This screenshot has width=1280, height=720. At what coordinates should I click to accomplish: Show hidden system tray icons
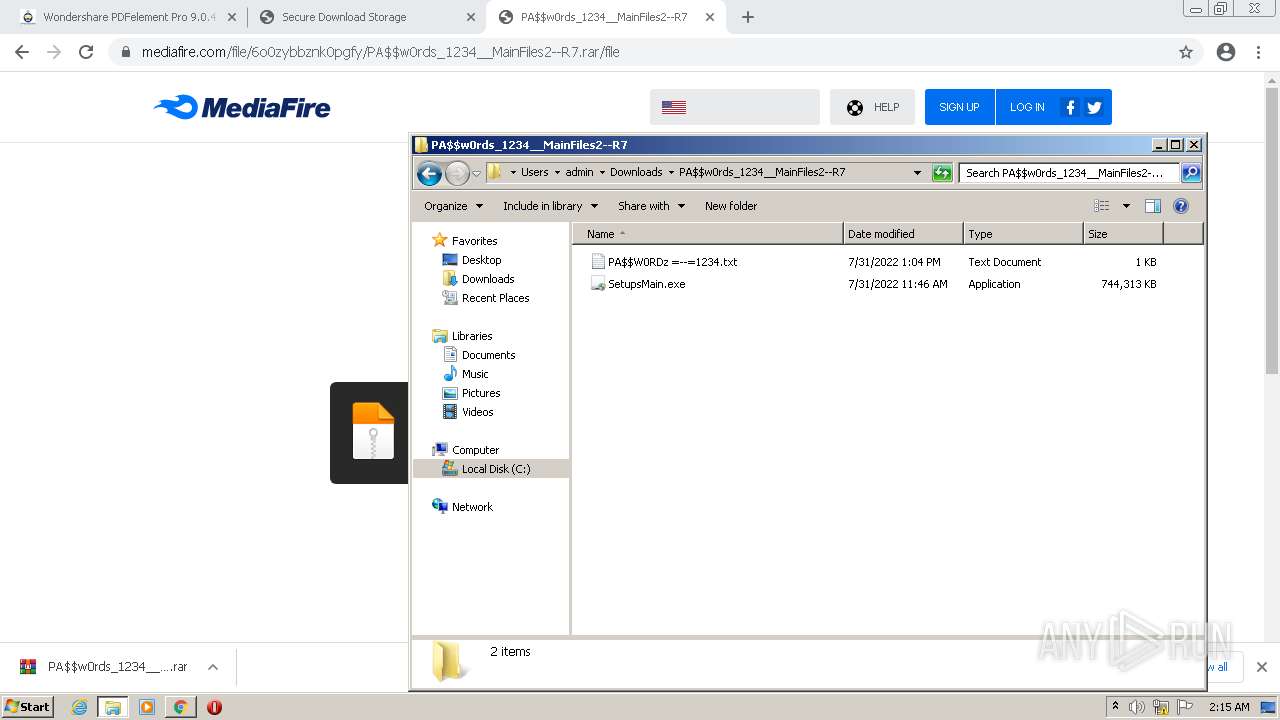point(1115,706)
